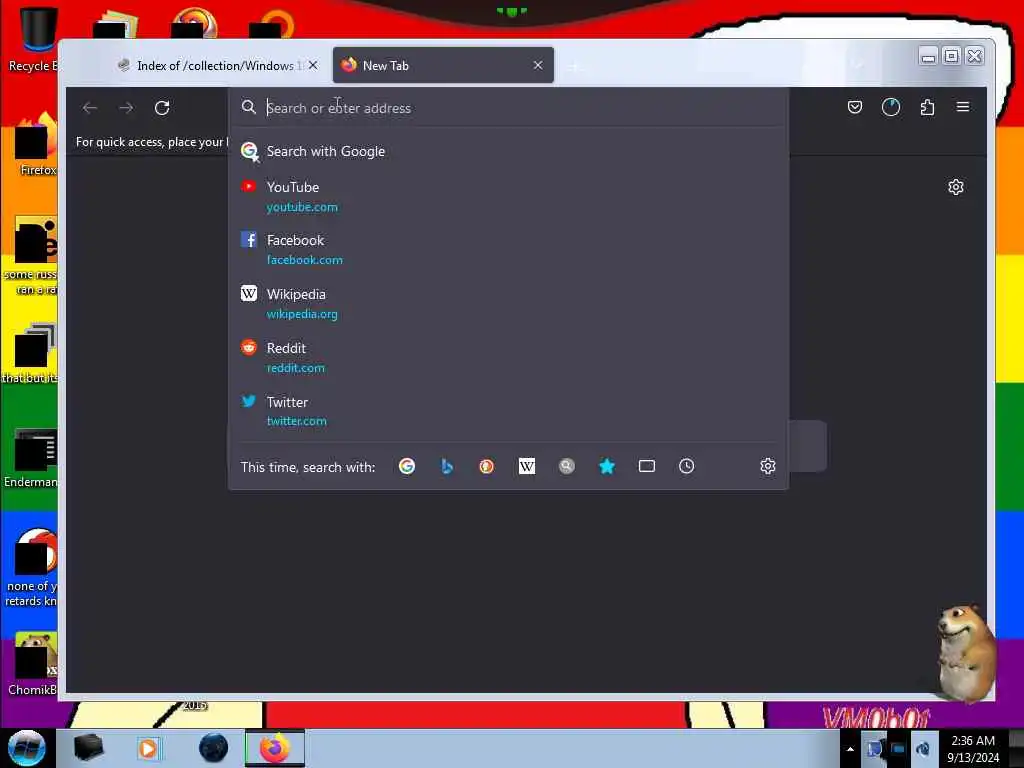
Task: Close the New Tab tab
Action: pos(537,65)
